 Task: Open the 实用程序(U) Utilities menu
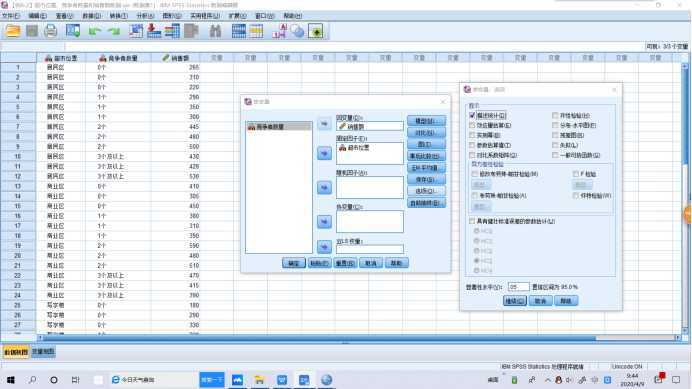pos(205,16)
